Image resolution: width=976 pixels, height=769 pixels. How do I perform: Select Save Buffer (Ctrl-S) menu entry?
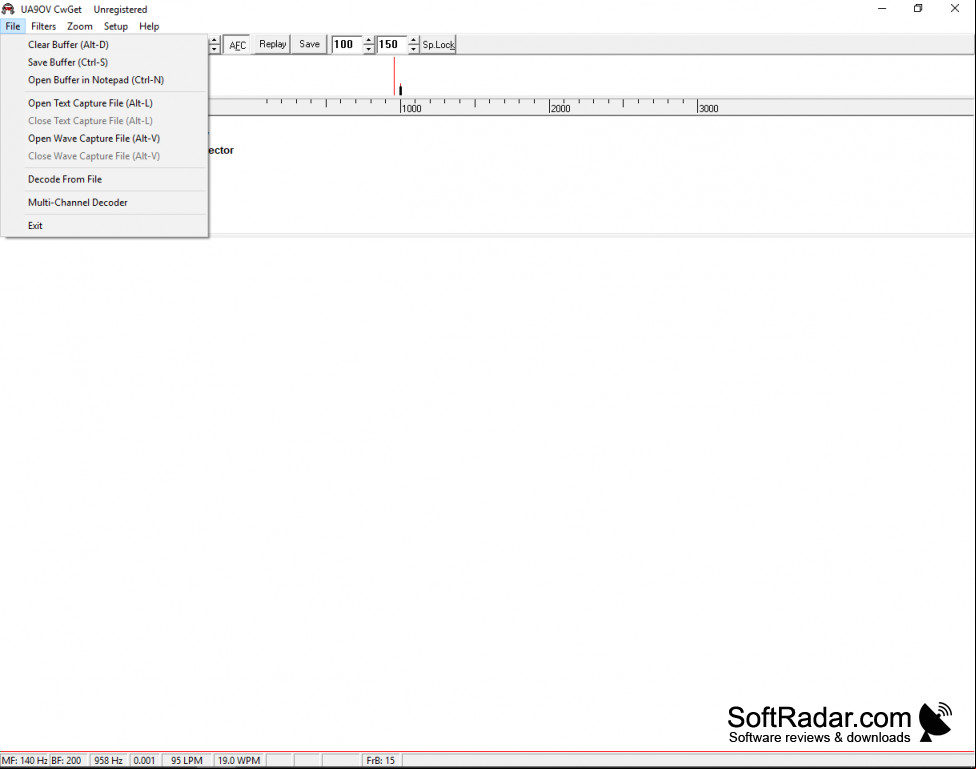(x=104, y=62)
